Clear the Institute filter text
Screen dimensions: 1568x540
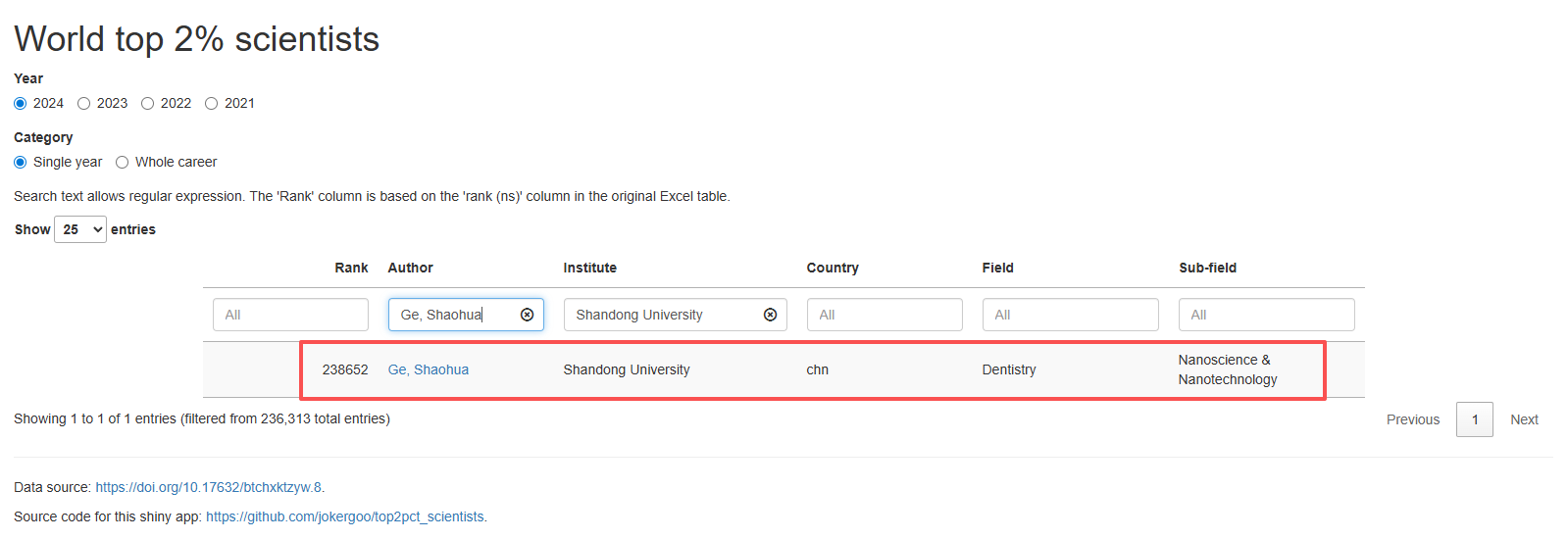(770, 315)
